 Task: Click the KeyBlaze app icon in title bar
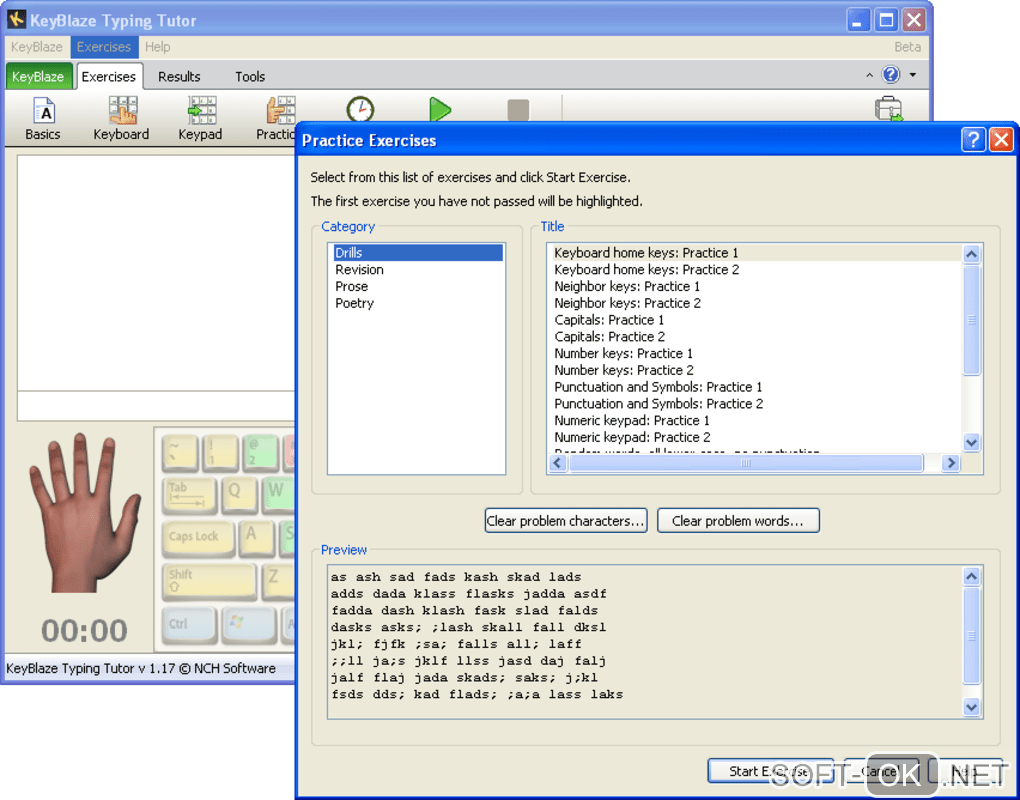pyautogui.click(x=16, y=20)
